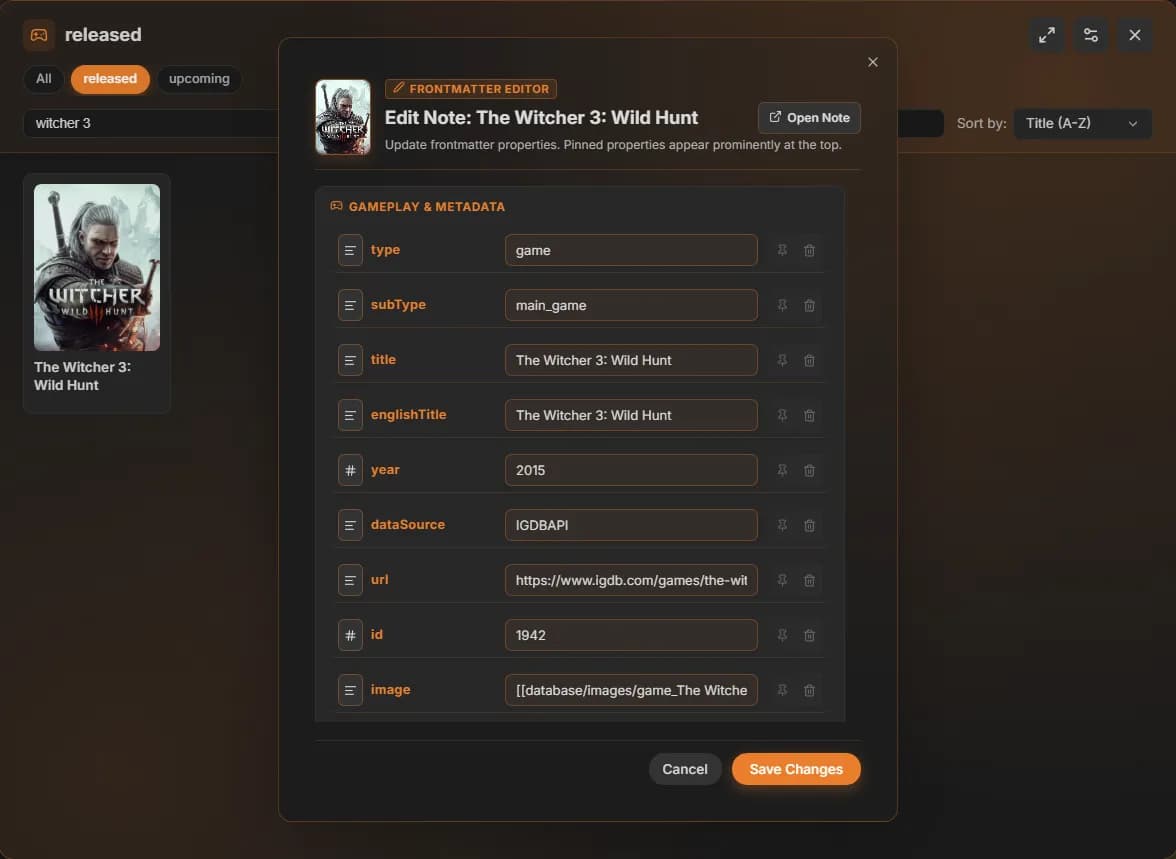Click the Witcher cover thumbnail in dialog header

tap(343, 117)
